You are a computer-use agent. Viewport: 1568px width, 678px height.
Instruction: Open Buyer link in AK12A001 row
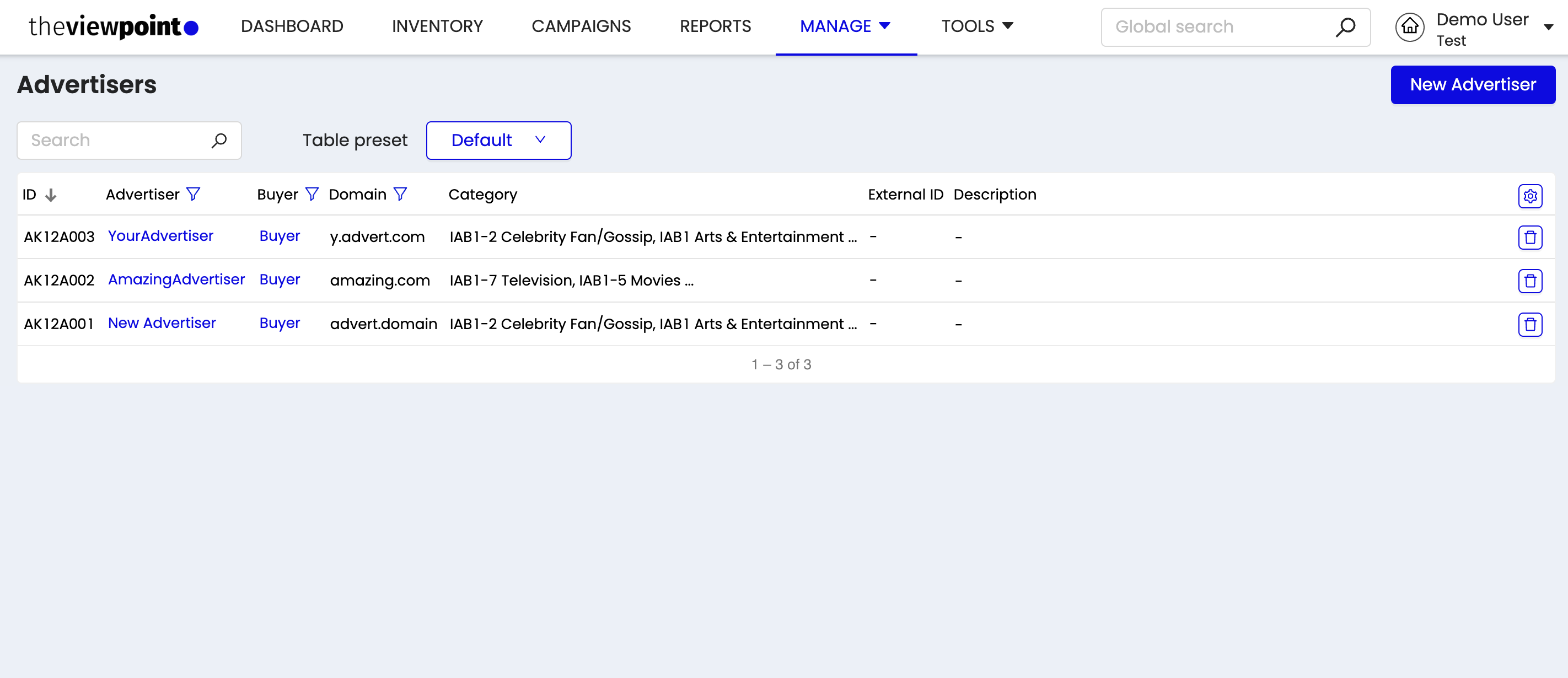coord(280,323)
